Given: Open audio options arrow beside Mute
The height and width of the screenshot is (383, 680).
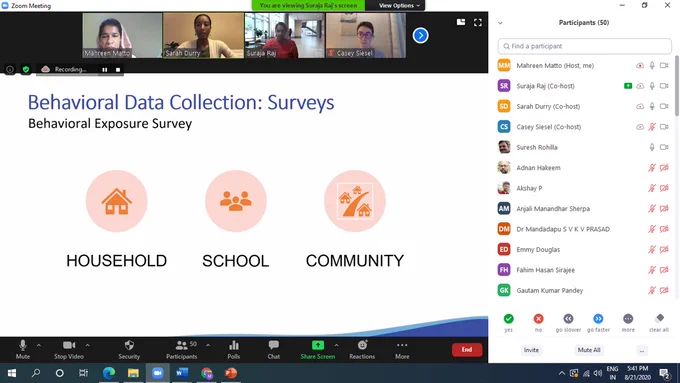Looking at the screenshot, I should pyautogui.click(x=39, y=345).
